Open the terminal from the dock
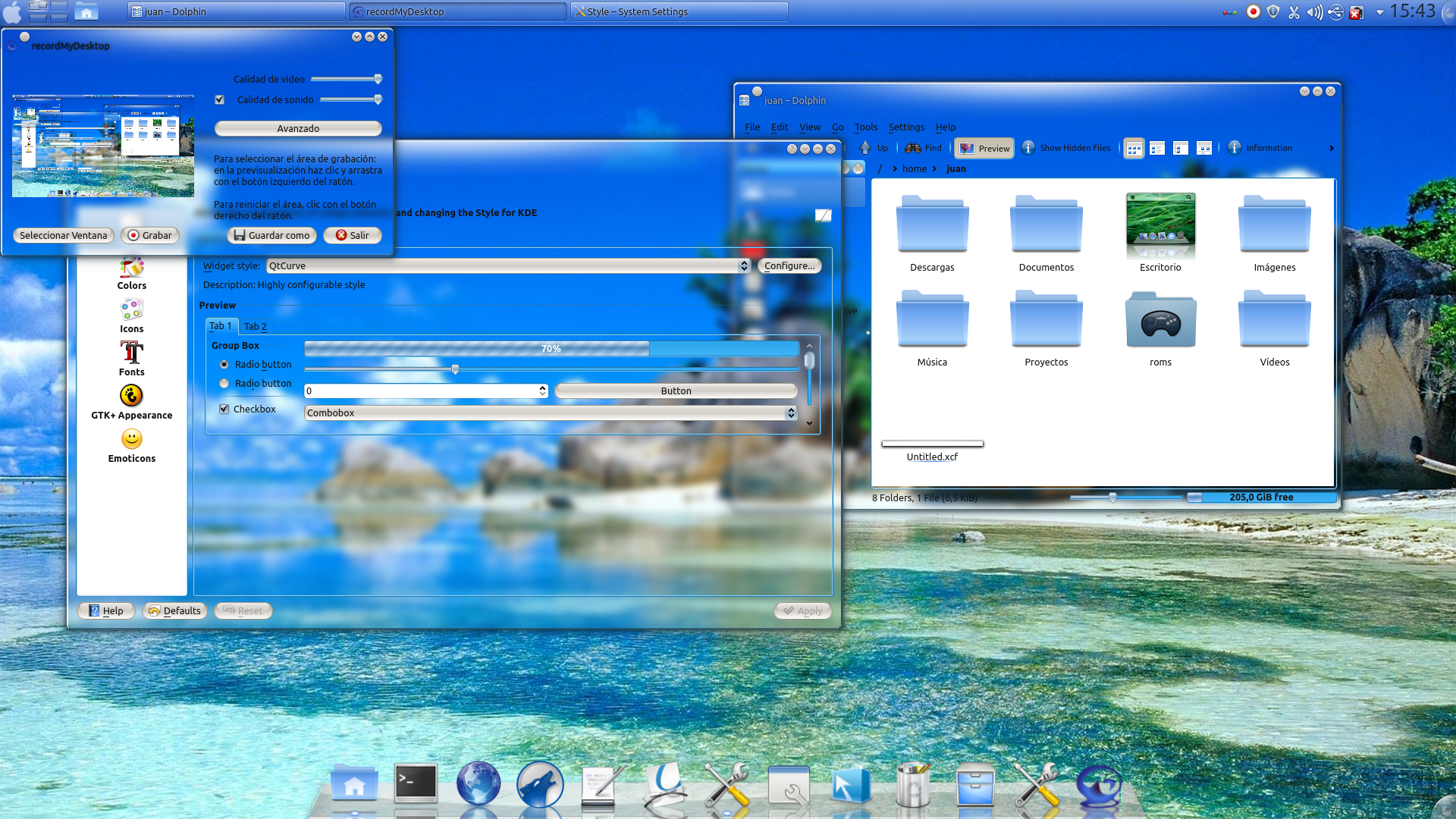This screenshot has width=1456, height=819. (x=416, y=784)
